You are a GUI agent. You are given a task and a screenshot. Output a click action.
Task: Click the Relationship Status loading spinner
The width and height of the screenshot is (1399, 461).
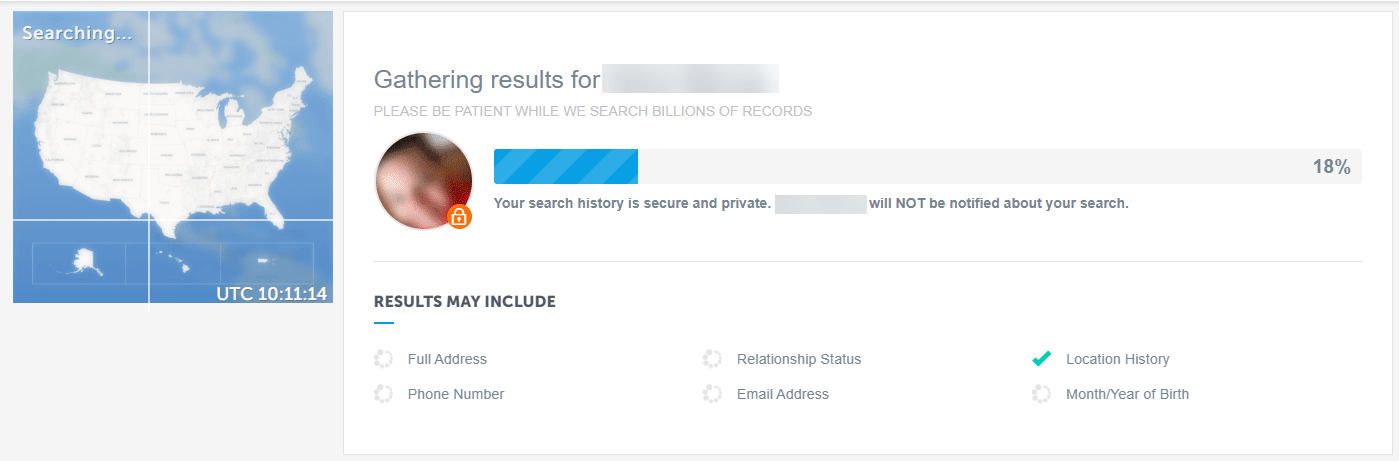coord(712,359)
